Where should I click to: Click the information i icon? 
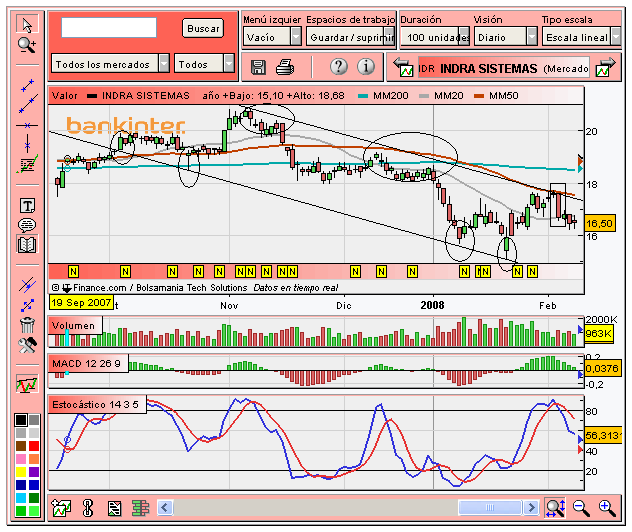click(366, 66)
